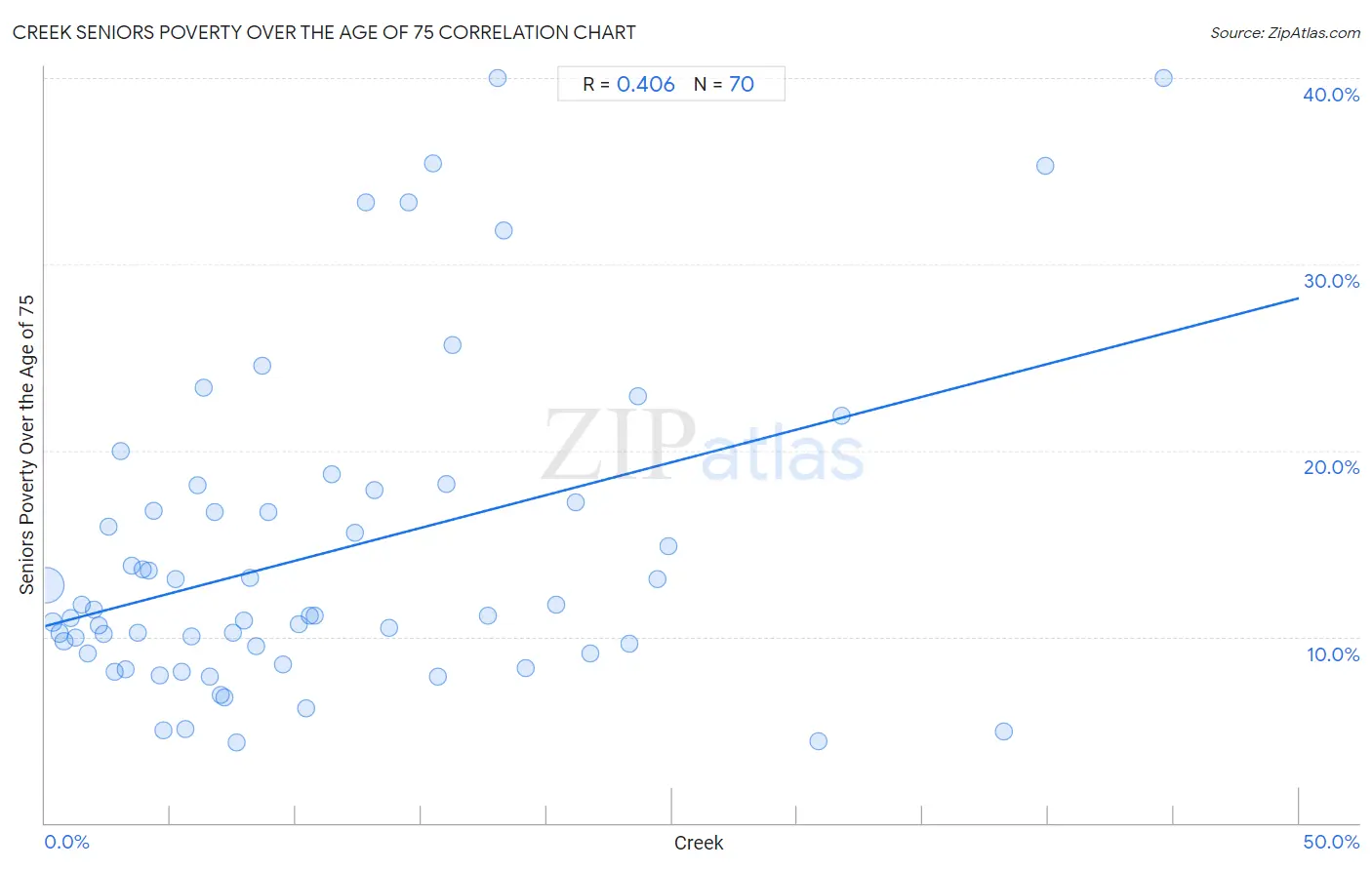Click the 0.0% x-axis label
Viewport: 1372px width, 870px height.
tap(66, 842)
